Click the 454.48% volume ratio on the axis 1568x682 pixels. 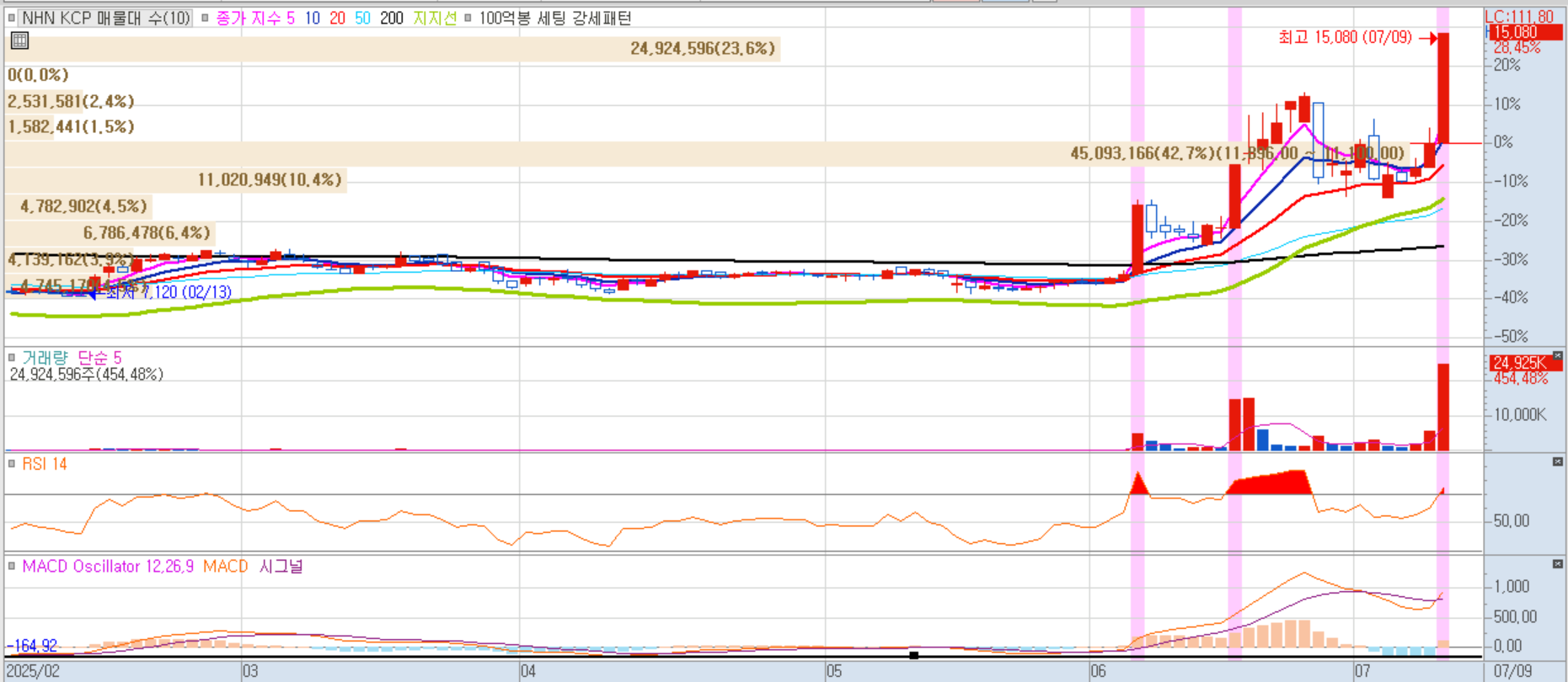coord(1521,378)
